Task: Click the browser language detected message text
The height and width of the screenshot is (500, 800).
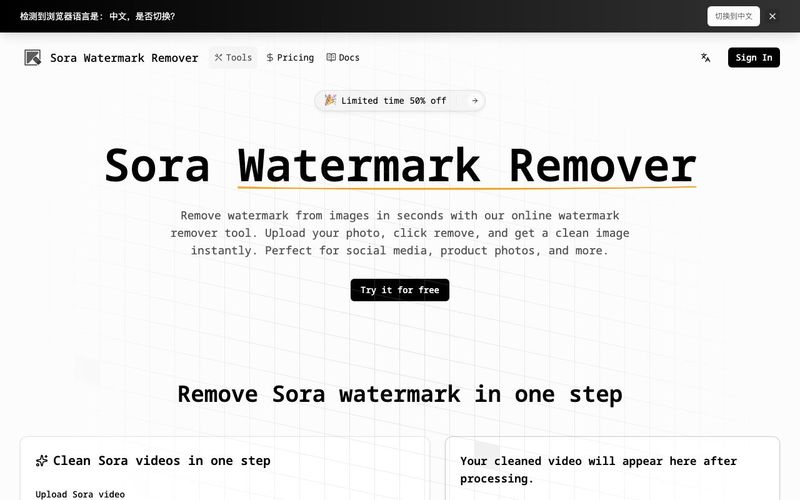Action: pyautogui.click(x=97, y=16)
